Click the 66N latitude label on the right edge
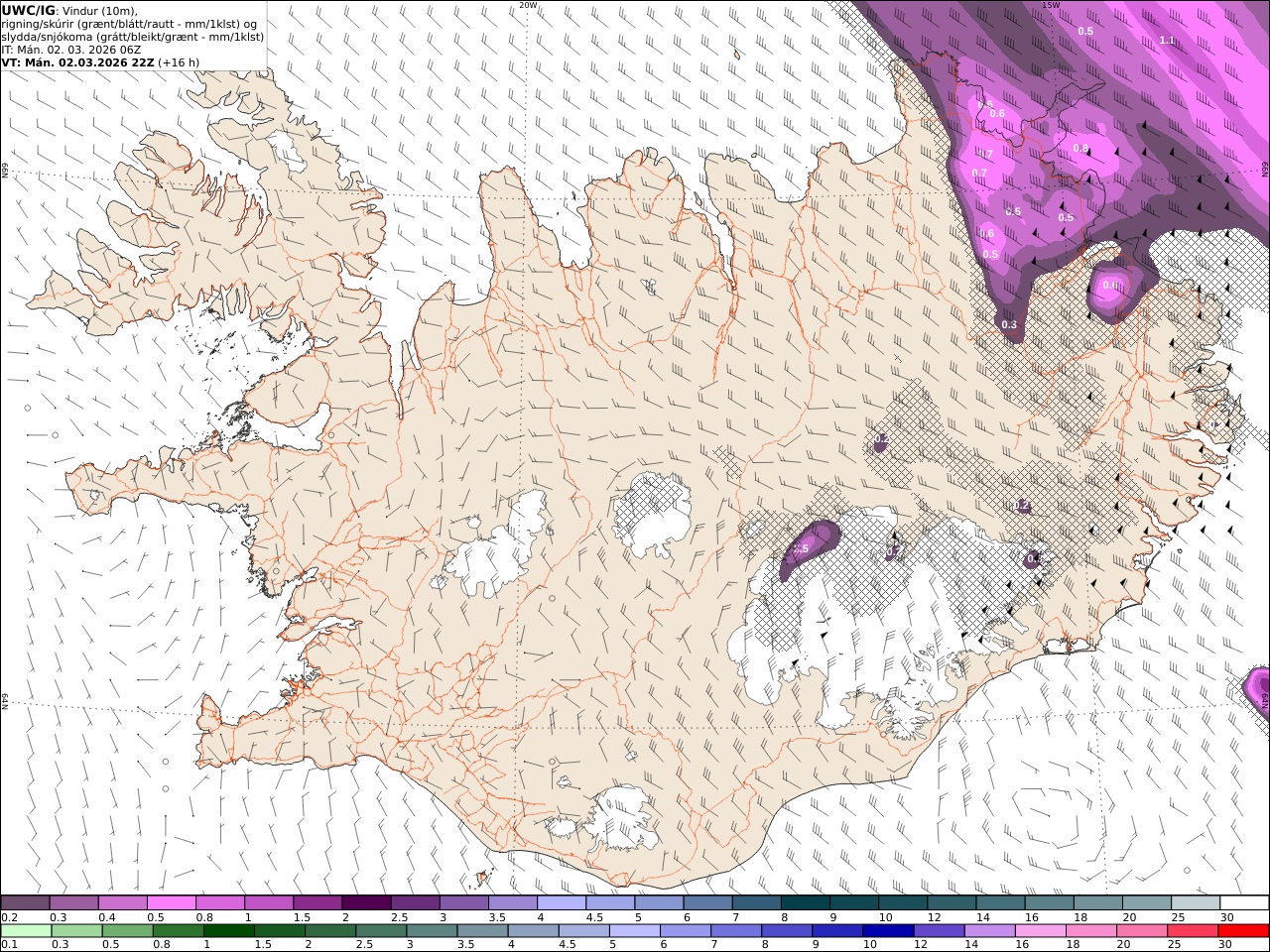1270x952 pixels. [x=1265, y=168]
